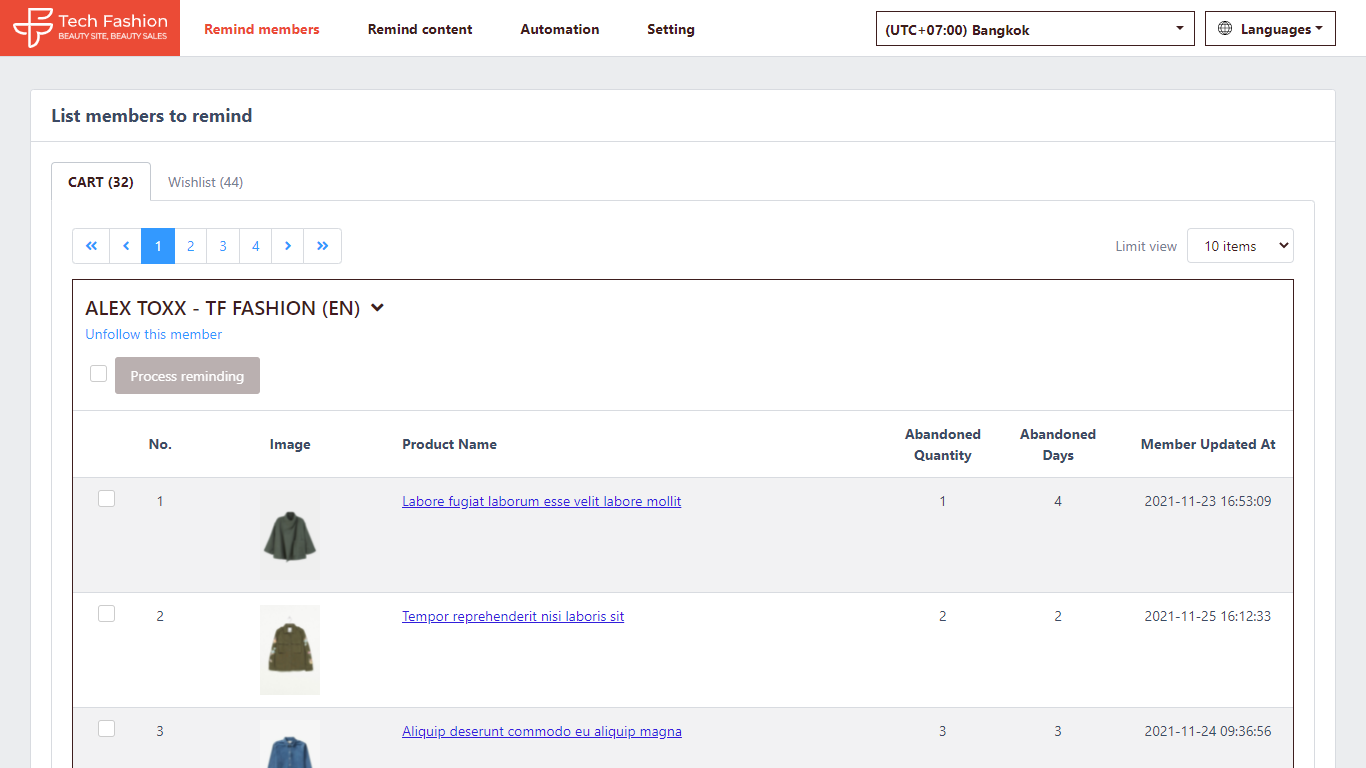1366x768 pixels.
Task: Open the Automation menu
Action: pyautogui.click(x=559, y=29)
